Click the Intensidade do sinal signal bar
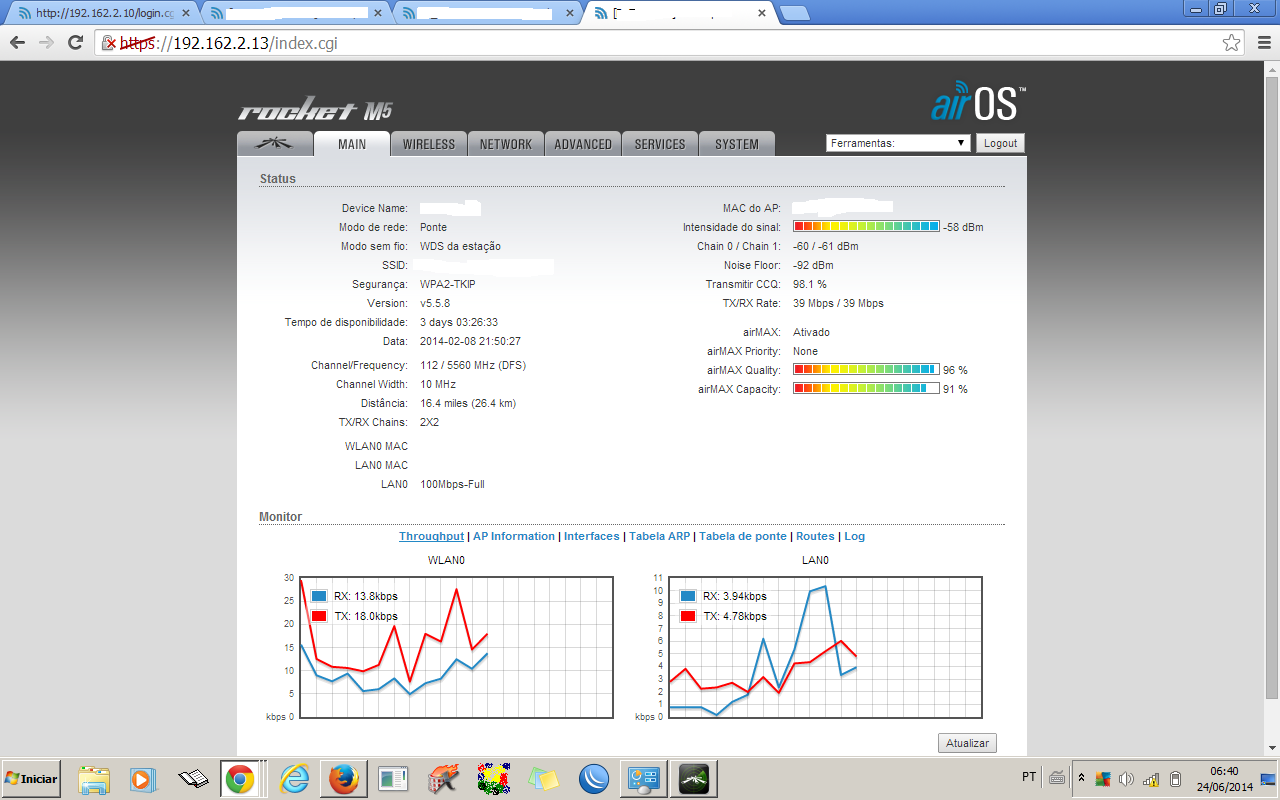This screenshot has width=1280, height=800. (x=866, y=227)
